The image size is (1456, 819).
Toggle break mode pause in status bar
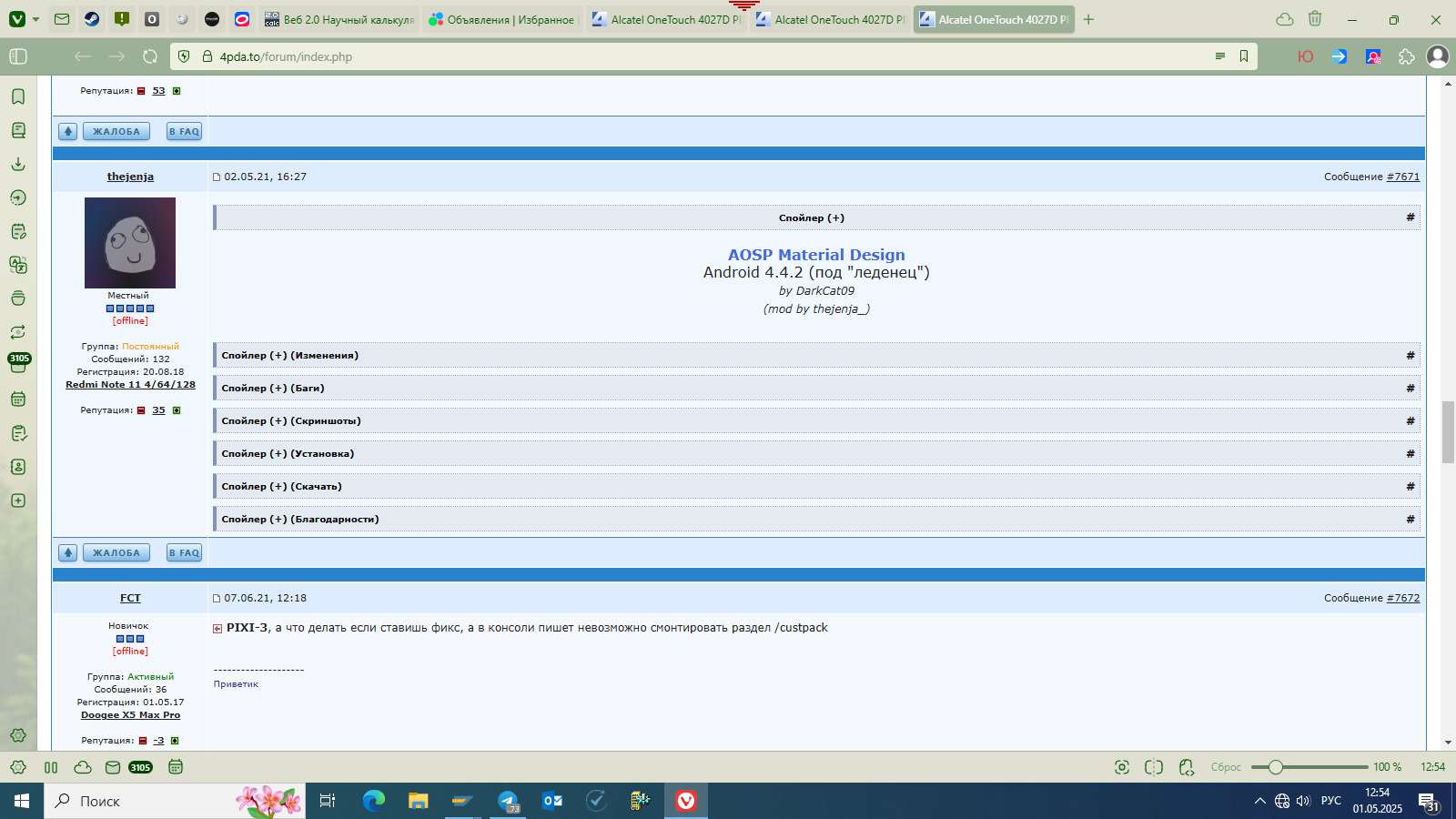click(51, 767)
